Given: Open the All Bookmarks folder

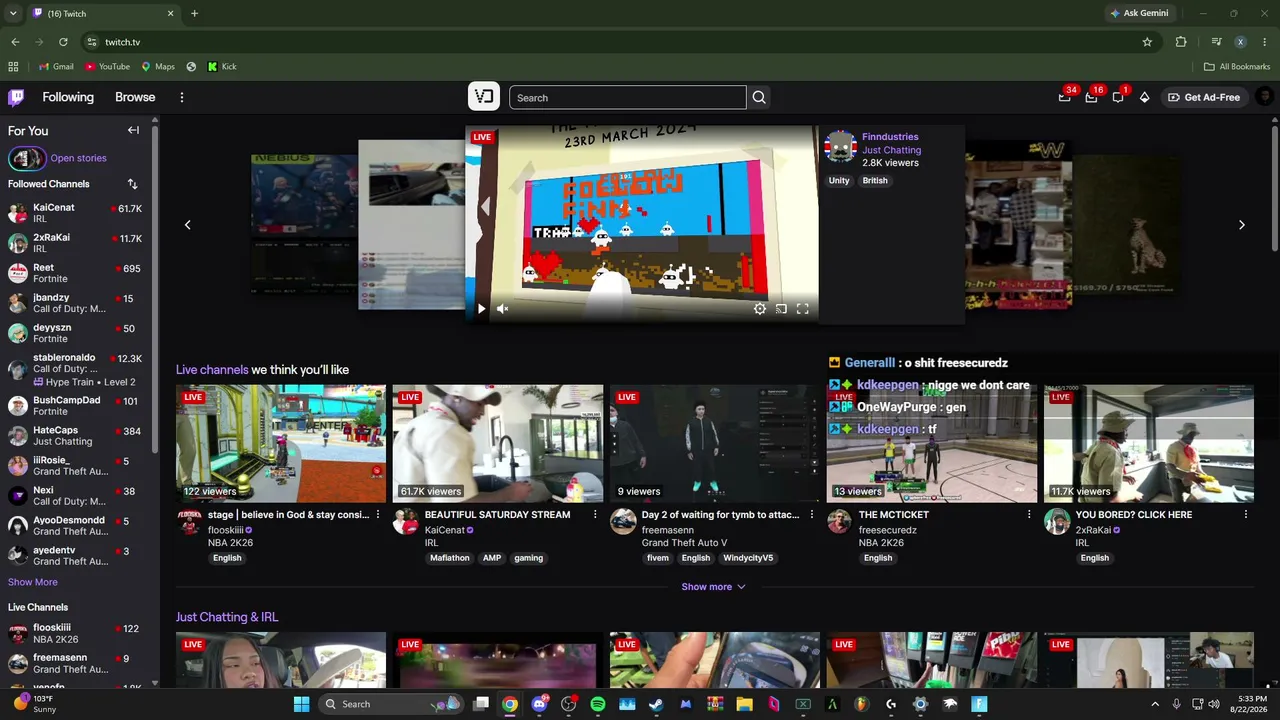Looking at the screenshot, I should [x=1237, y=67].
